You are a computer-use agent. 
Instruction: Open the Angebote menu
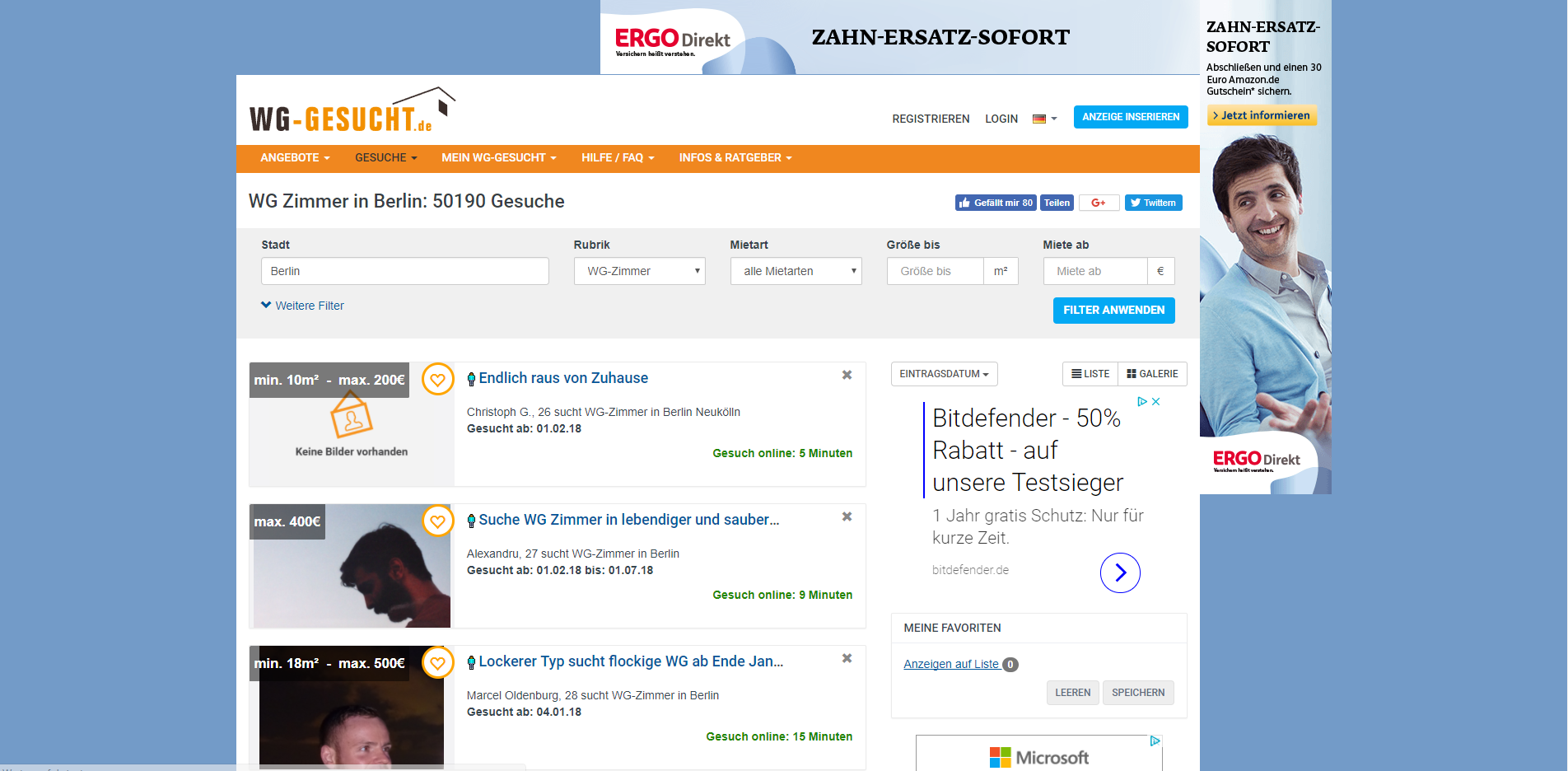[x=295, y=158]
